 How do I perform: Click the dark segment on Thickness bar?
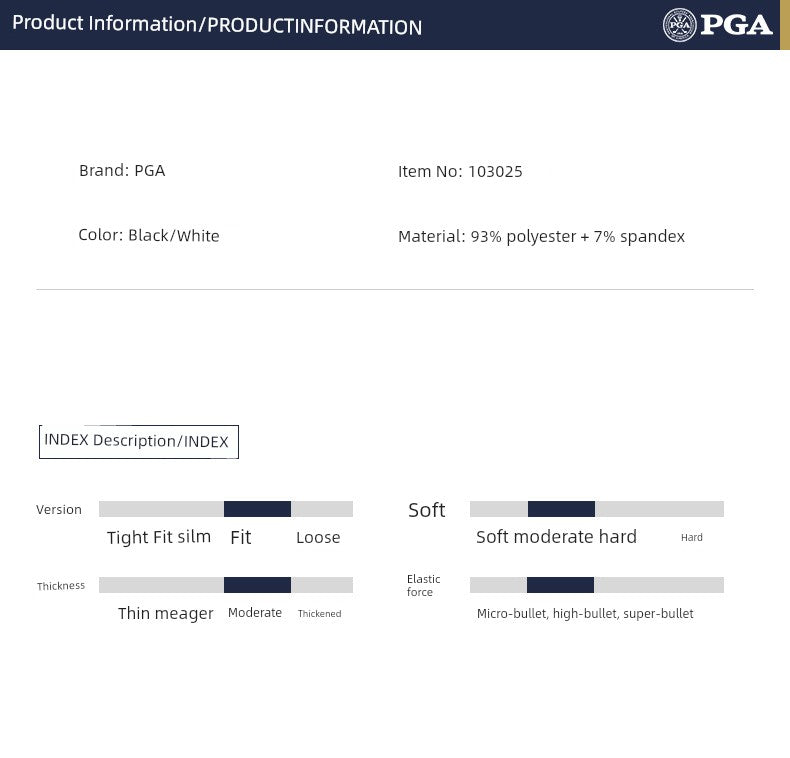coord(257,585)
